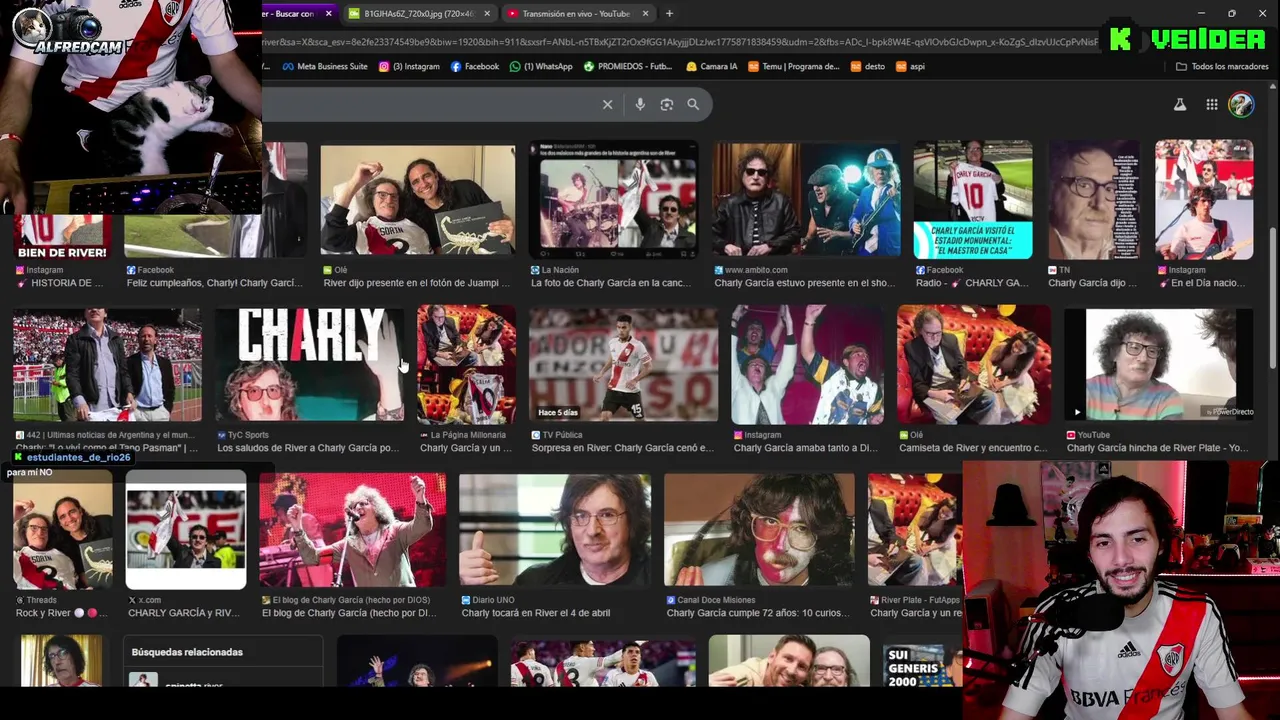This screenshot has height=720, width=1280.
Task: Click 'Charly tocará en River el 4 de abril'
Action: [x=535, y=613]
